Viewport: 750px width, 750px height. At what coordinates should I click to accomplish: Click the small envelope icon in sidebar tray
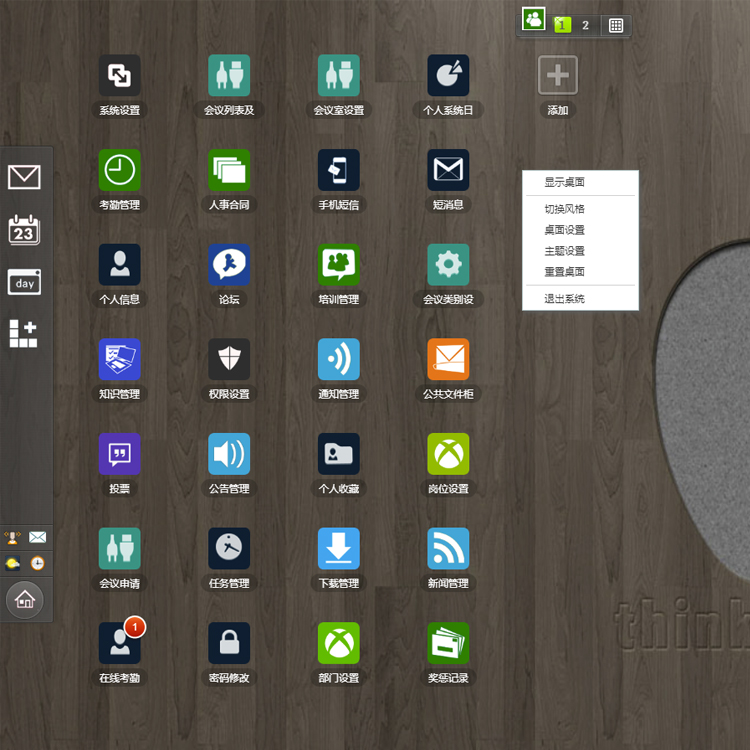(37, 537)
